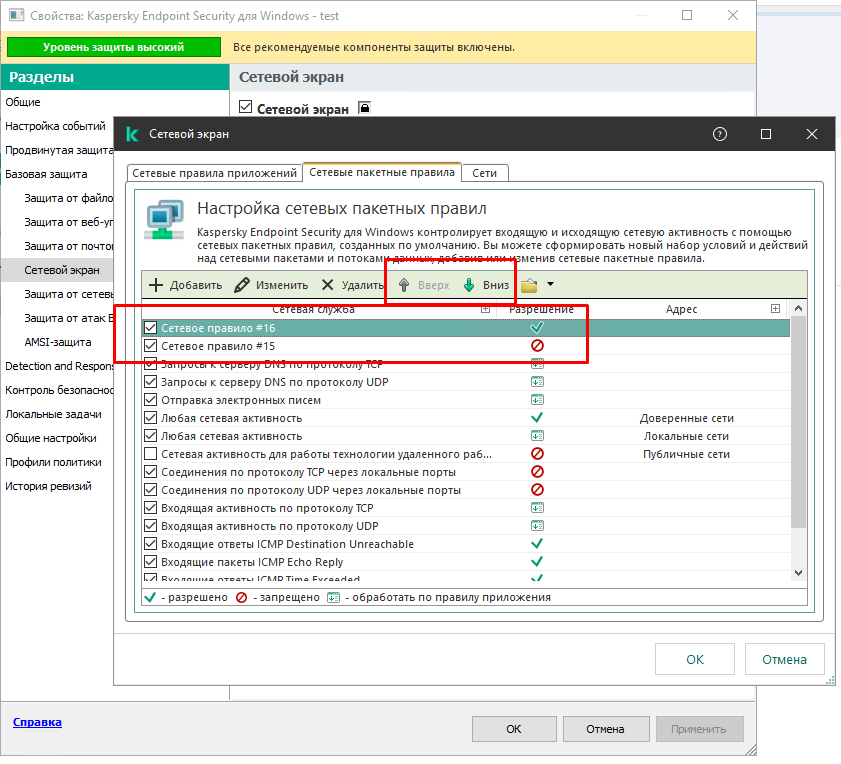Viewport: 841px width, 764px height.
Task: Click Разрешение column header
Action: 541,309
